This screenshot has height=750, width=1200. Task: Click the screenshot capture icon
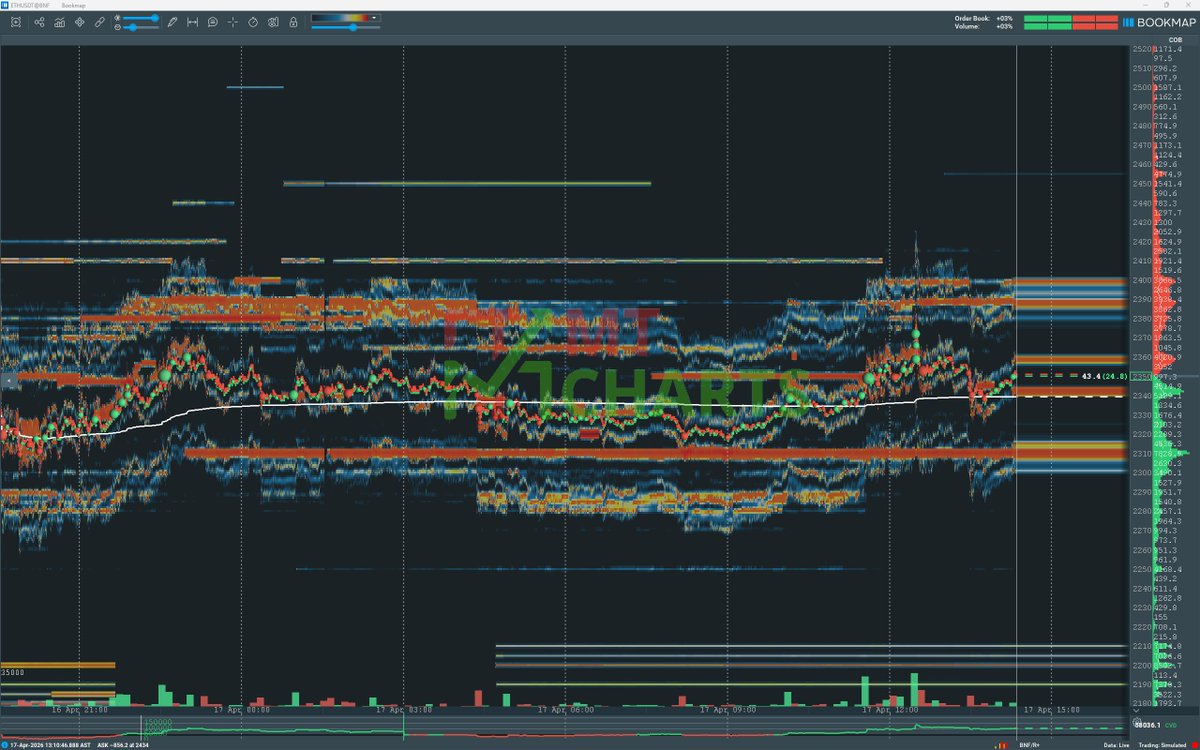(16, 22)
